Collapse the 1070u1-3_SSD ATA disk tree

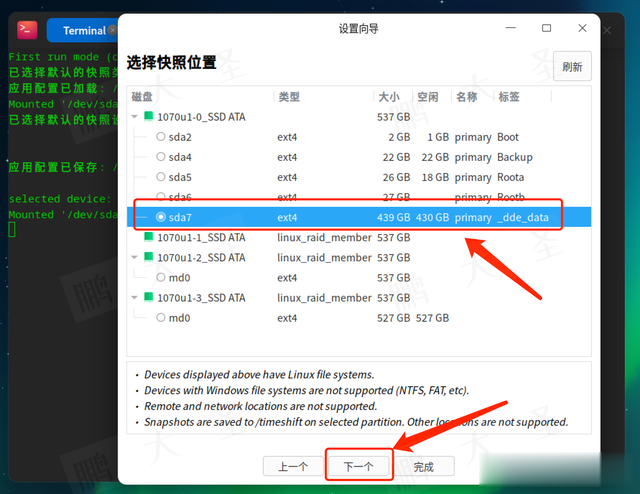tap(134, 298)
